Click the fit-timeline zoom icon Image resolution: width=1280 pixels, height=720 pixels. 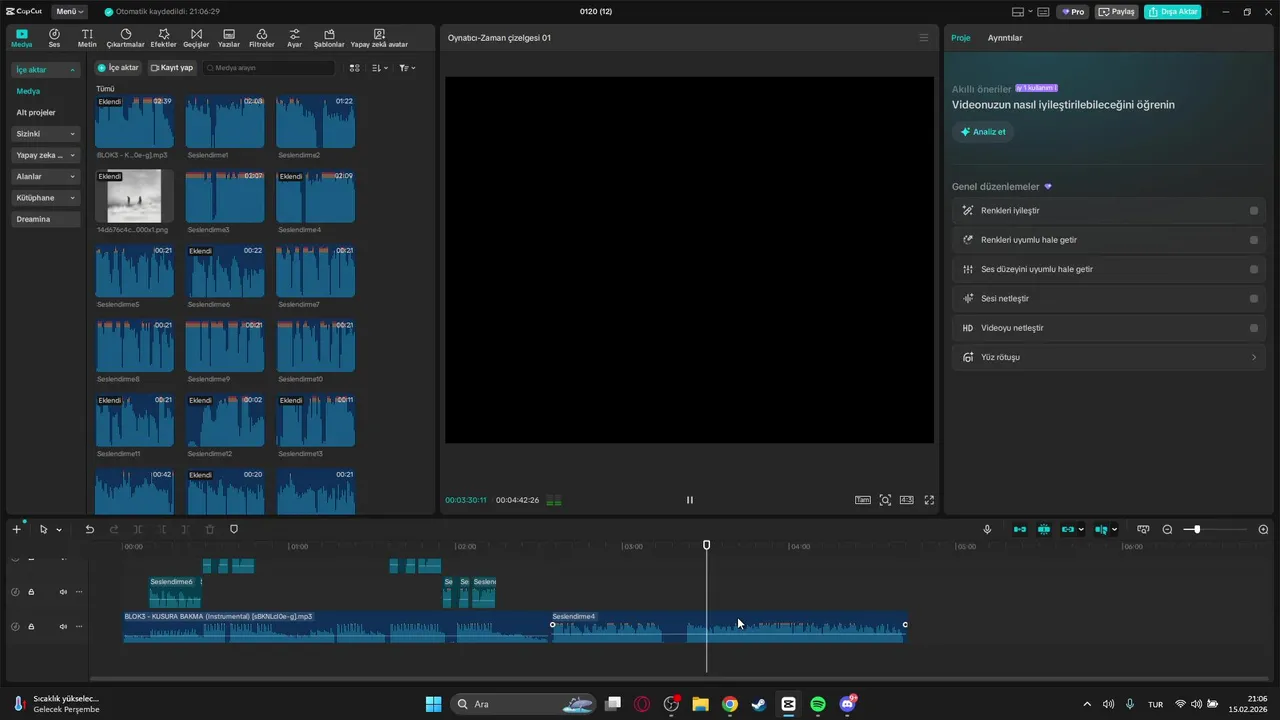point(1143,529)
